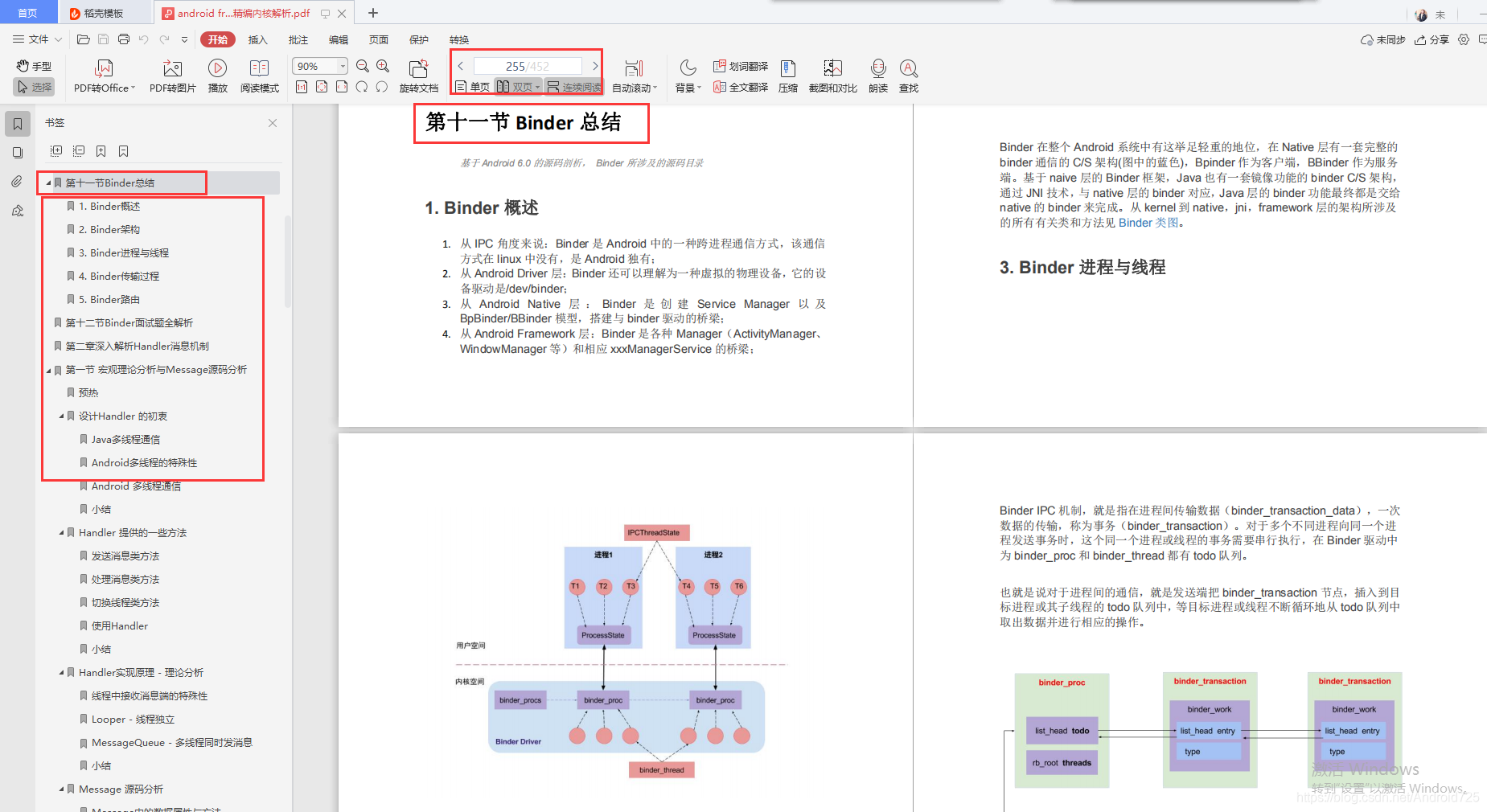Open quick access toolbar customize arrow
This screenshot has height=812, width=1487.
184,39
